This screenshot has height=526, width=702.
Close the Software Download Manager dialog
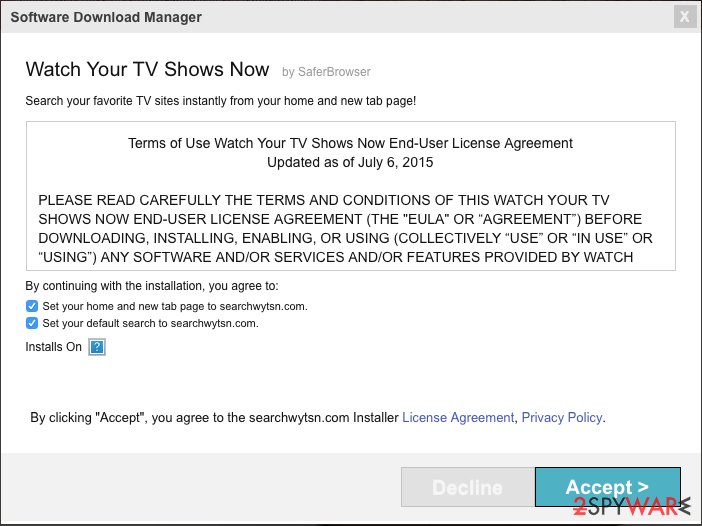click(x=685, y=17)
